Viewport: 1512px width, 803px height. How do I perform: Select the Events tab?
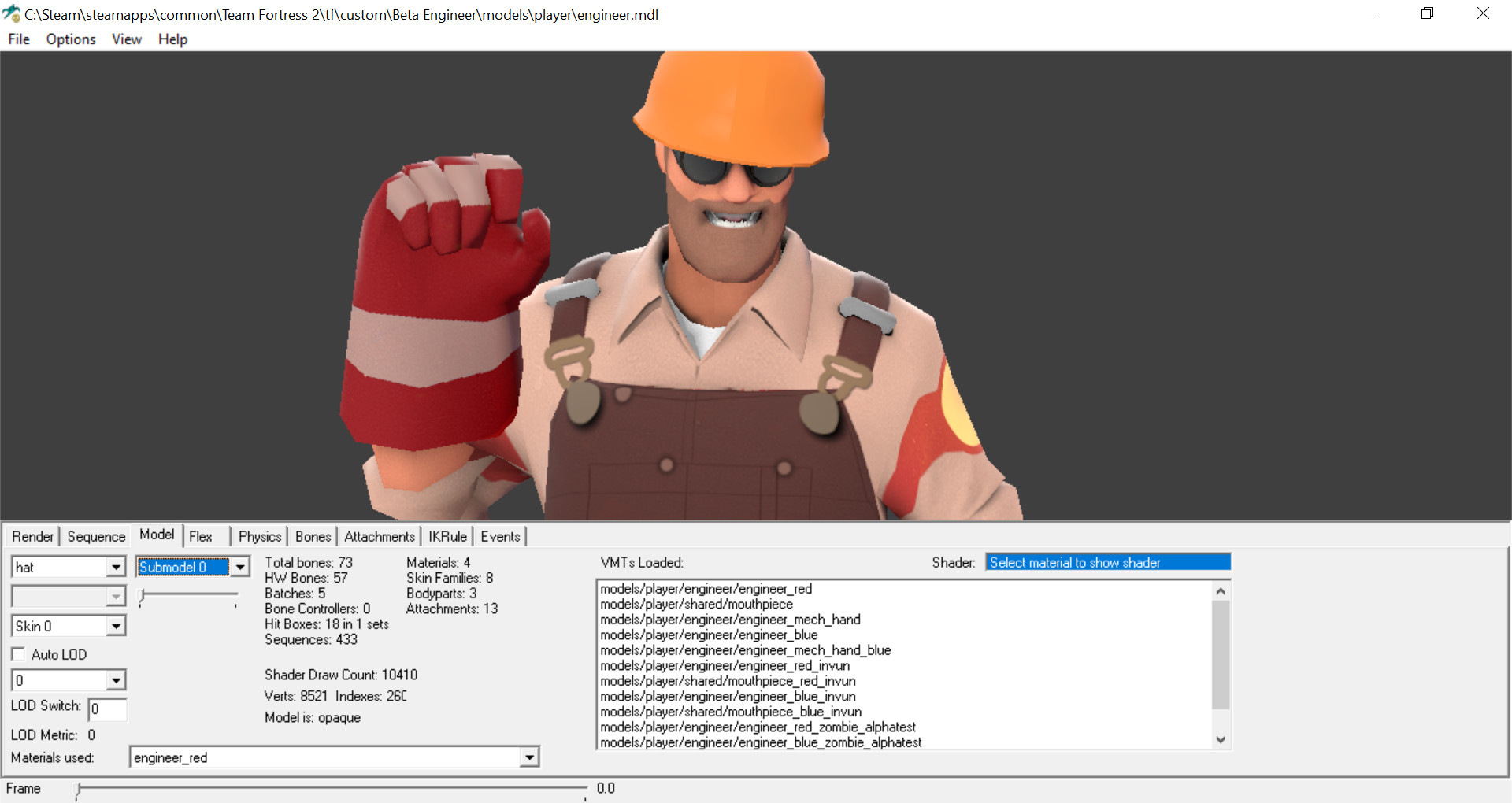tap(499, 536)
